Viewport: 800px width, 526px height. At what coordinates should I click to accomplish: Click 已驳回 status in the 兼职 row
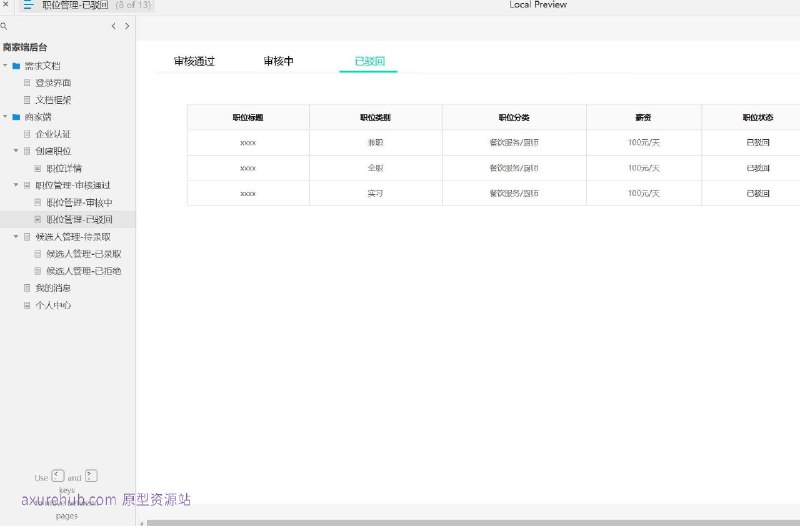(x=758, y=142)
